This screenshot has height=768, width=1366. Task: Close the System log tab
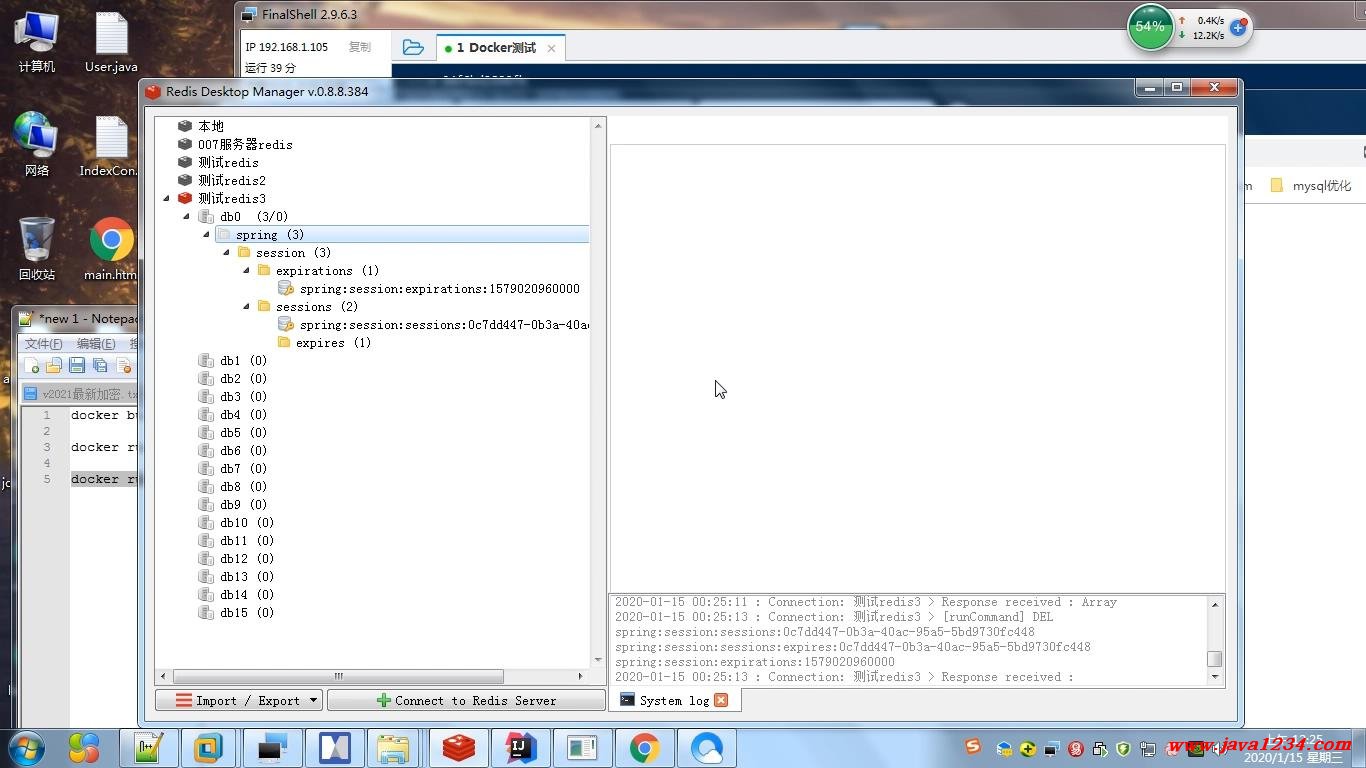721,700
